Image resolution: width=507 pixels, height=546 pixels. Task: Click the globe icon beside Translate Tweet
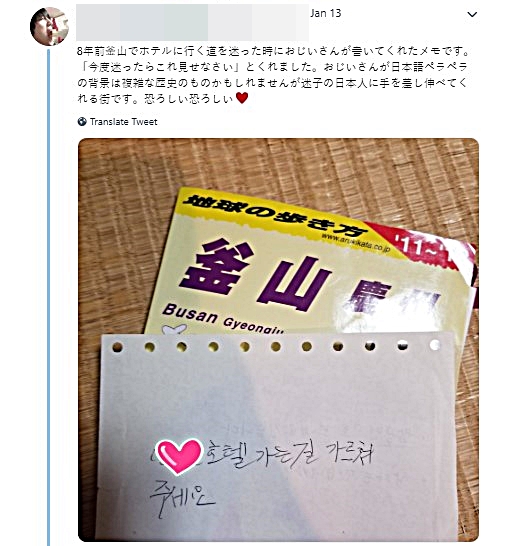pos(82,122)
